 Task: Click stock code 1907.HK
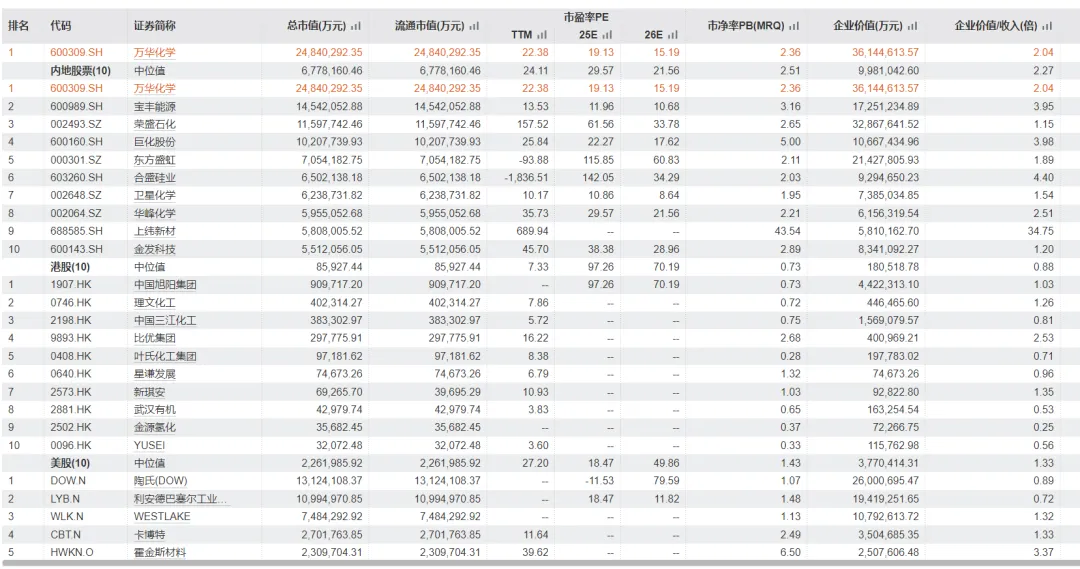(x=71, y=284)
